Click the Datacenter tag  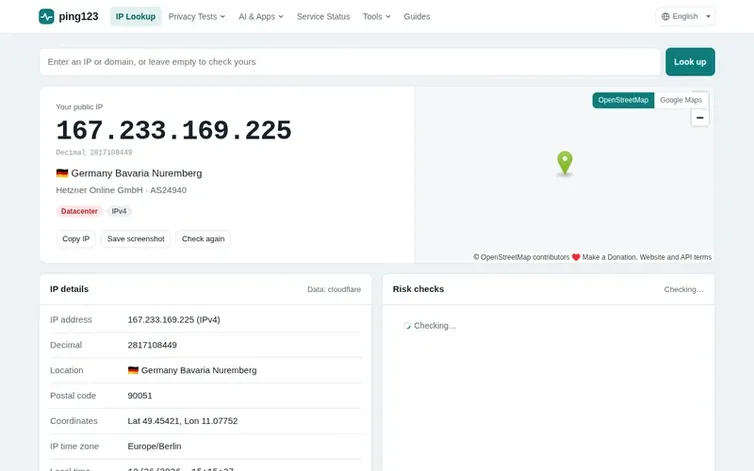point(79,211)
